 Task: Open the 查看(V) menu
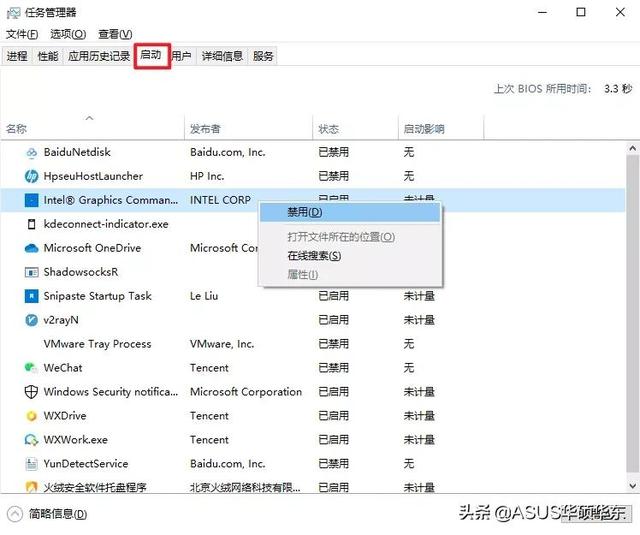click(x=115, y=34)
